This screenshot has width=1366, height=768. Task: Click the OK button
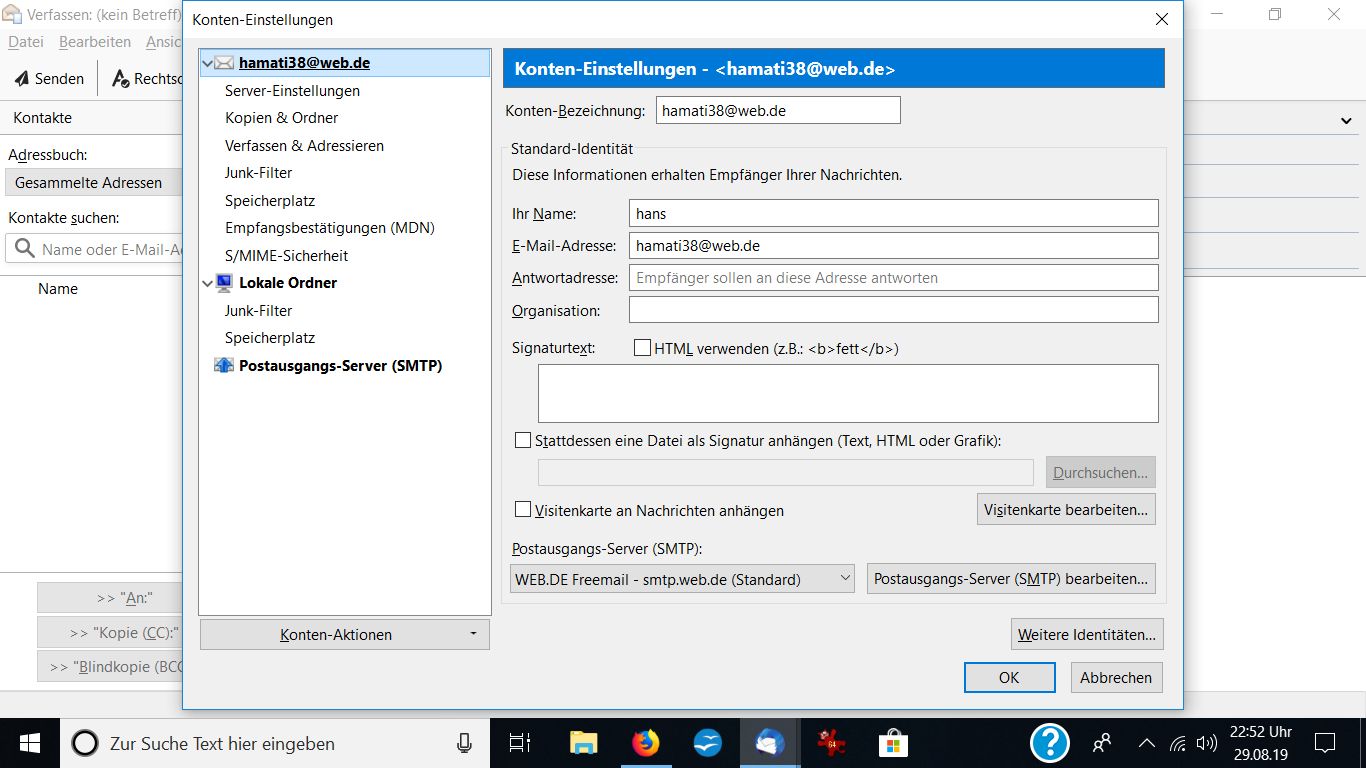click(1009, 677)
